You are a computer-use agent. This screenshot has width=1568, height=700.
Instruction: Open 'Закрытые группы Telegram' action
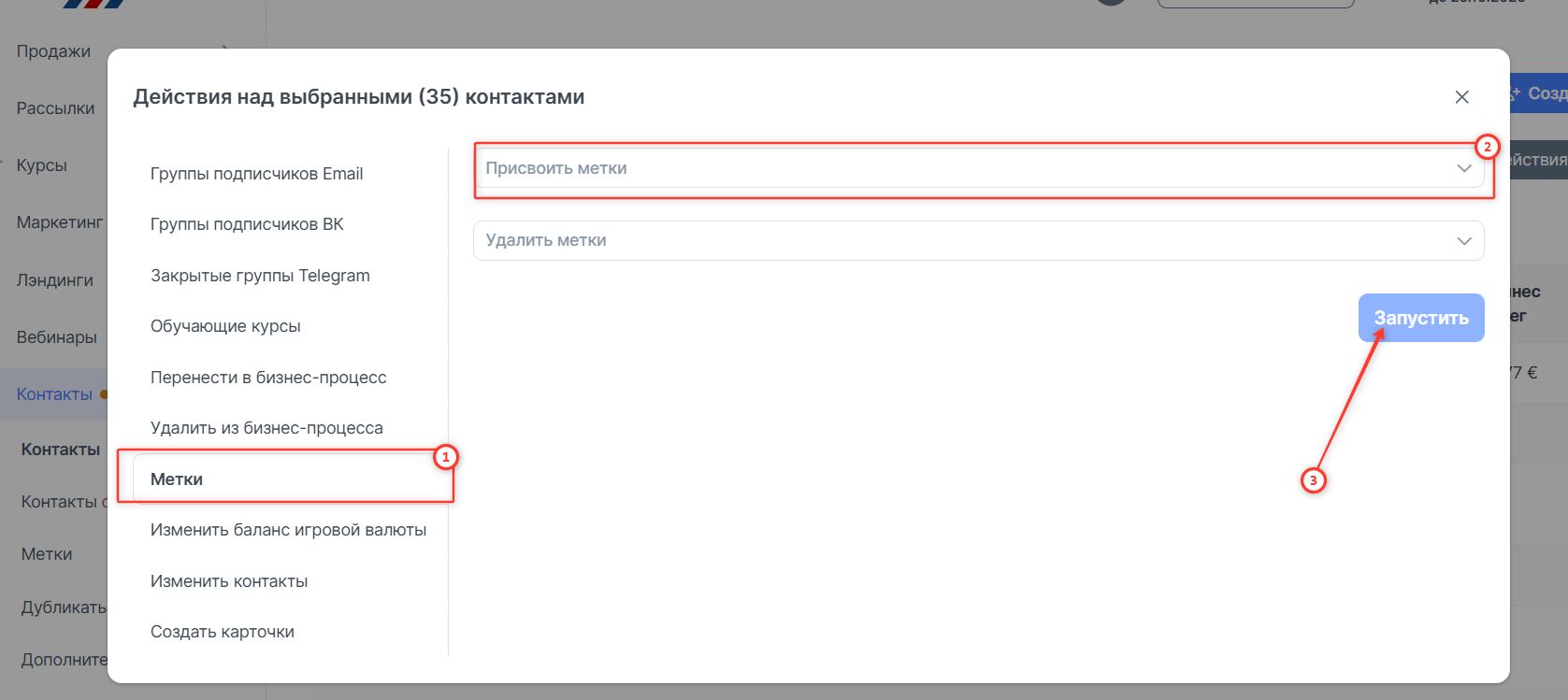(x=260, y=276)
